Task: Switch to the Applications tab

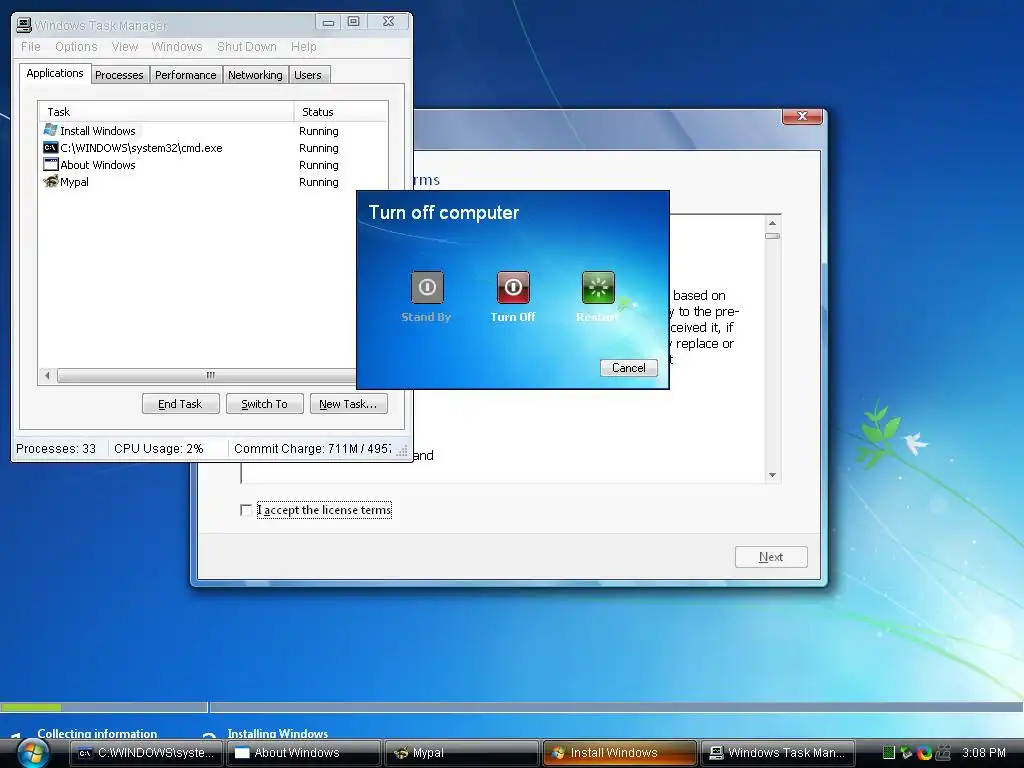Action: 55,73
